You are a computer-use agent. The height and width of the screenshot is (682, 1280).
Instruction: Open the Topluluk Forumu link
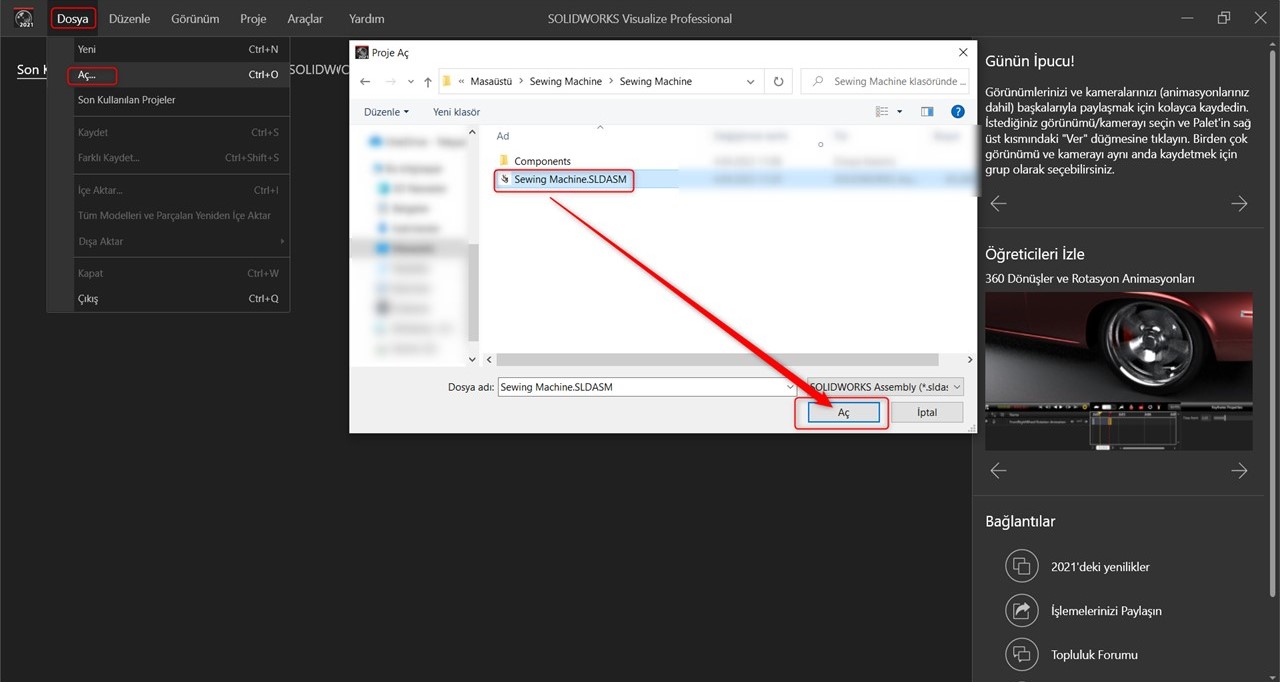coord(1094,655)
